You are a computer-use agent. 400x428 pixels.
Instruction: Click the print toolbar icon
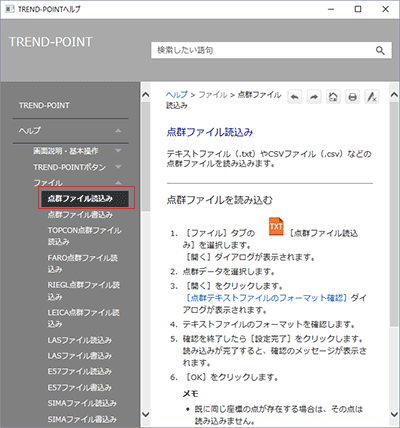353,97
